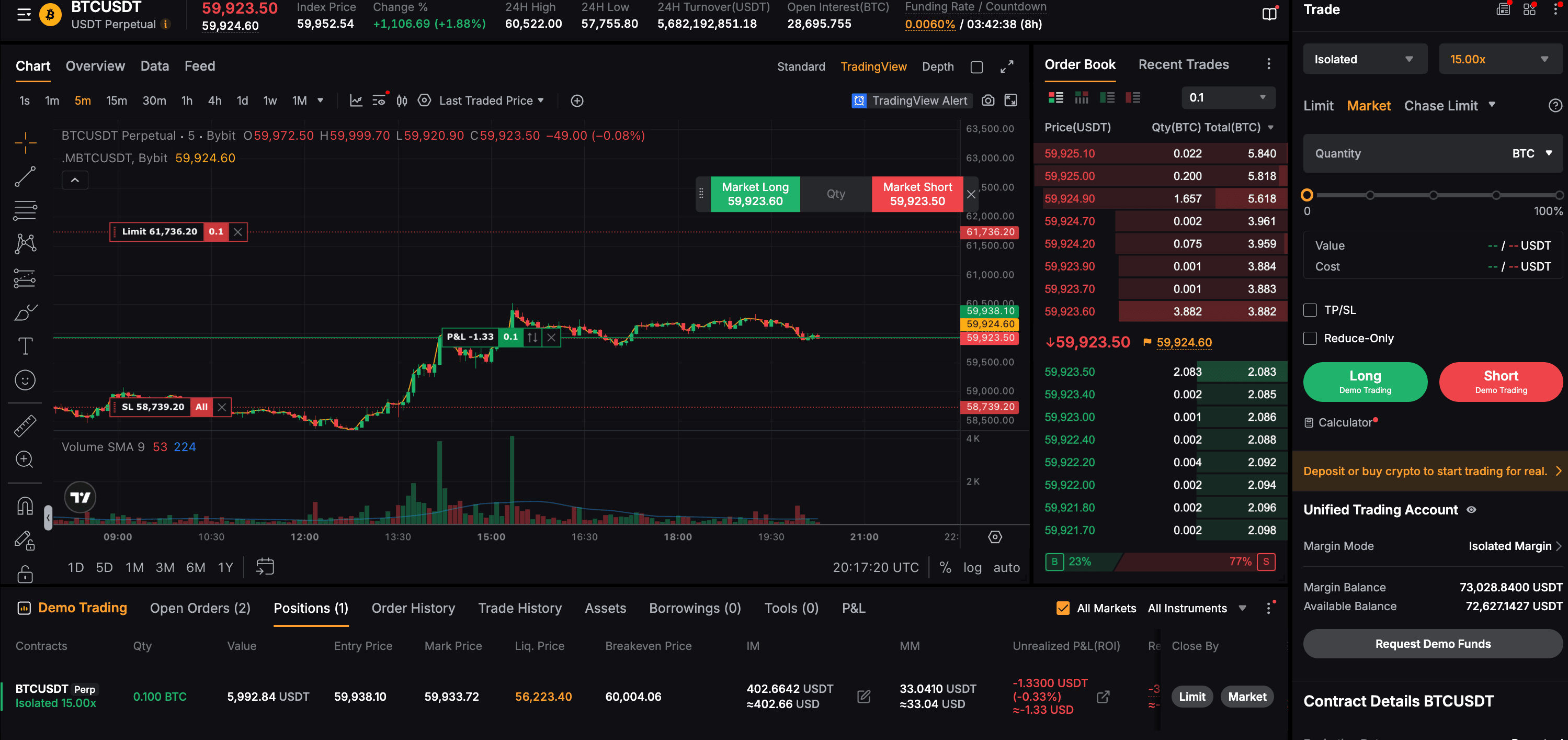Screen dimensions: 1568x740
Task: Select the trend line drawing tool
Action: click(x=25, y=176)
